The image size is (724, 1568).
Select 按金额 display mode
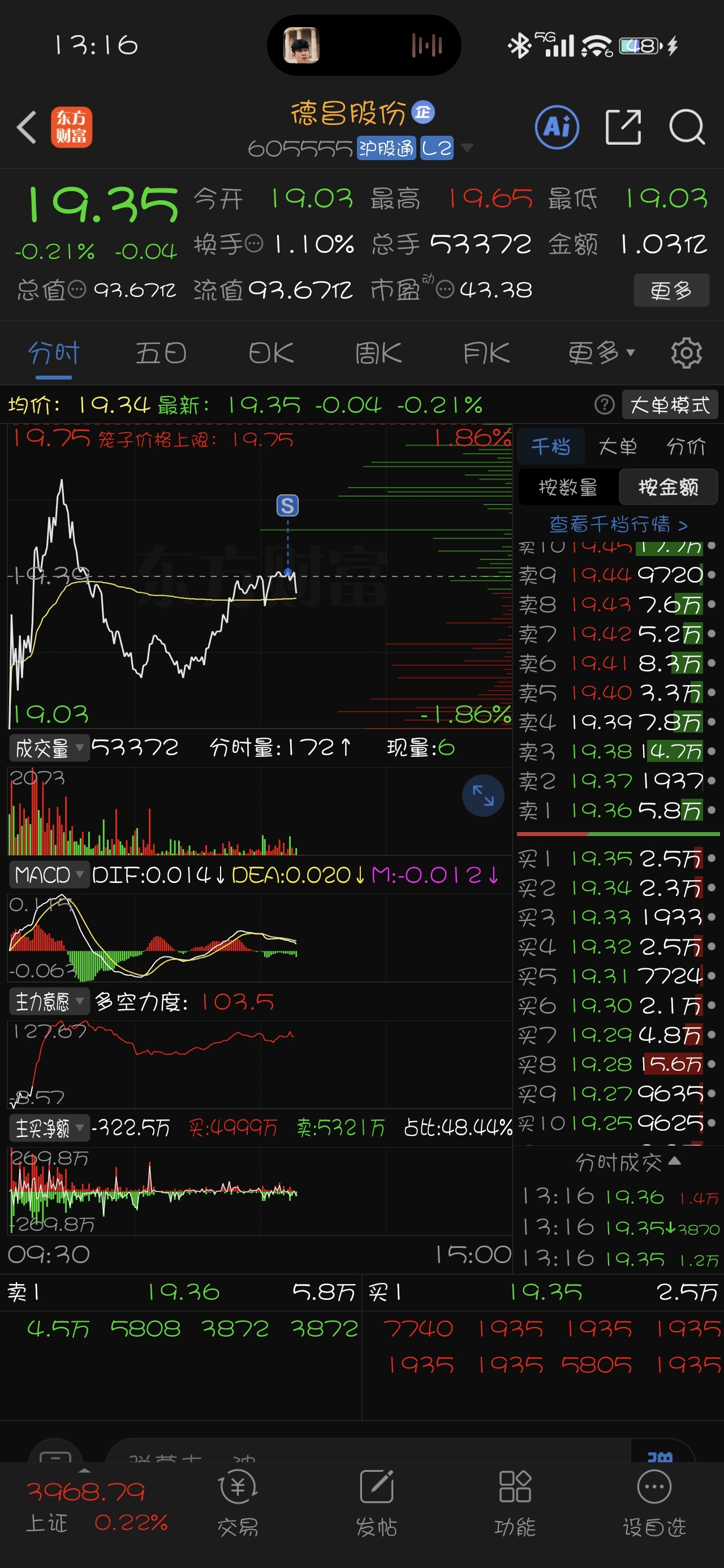click(x=668, y=487)
